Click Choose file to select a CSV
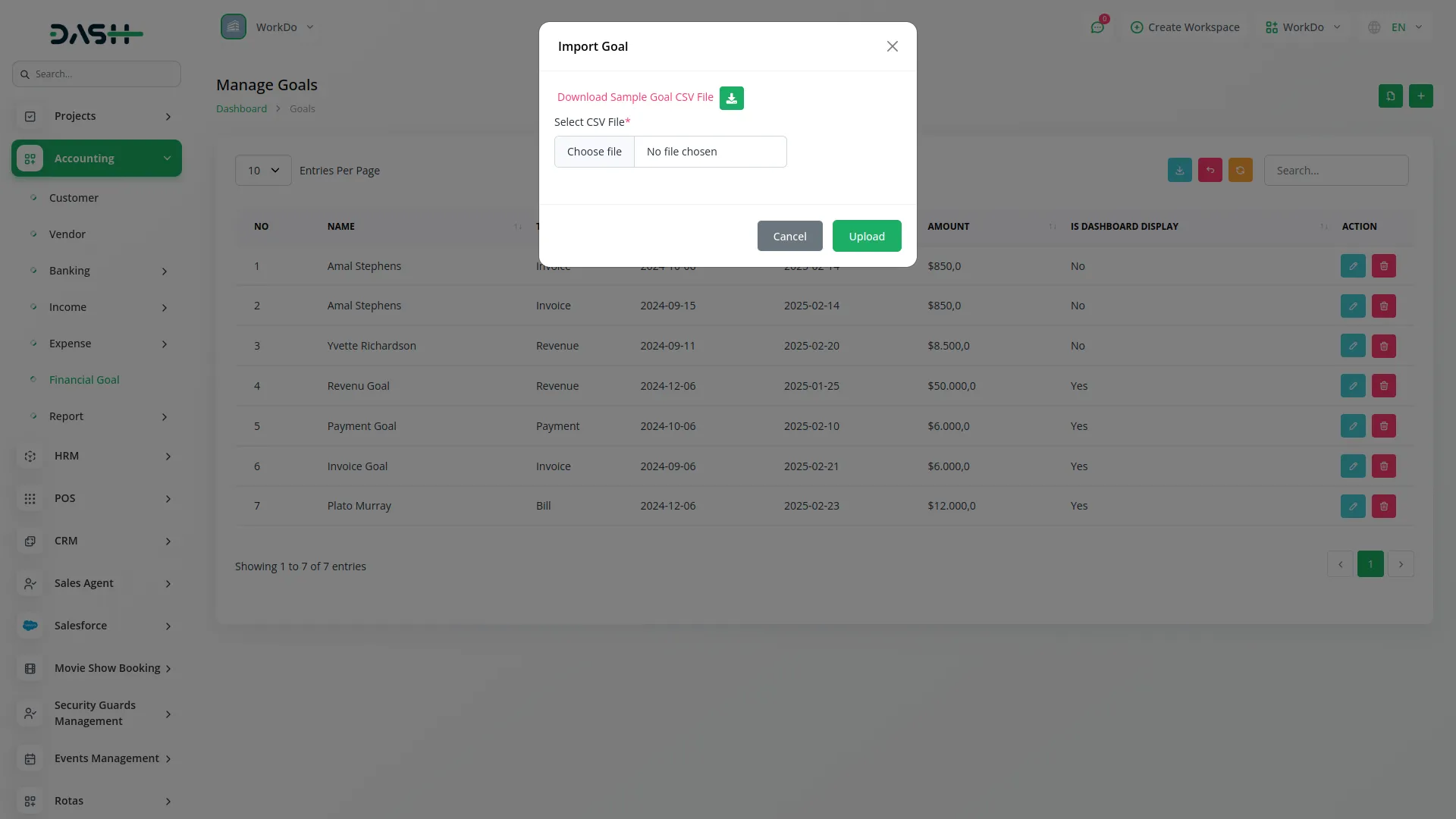The image size is (1456, 819). click(594, 151)
